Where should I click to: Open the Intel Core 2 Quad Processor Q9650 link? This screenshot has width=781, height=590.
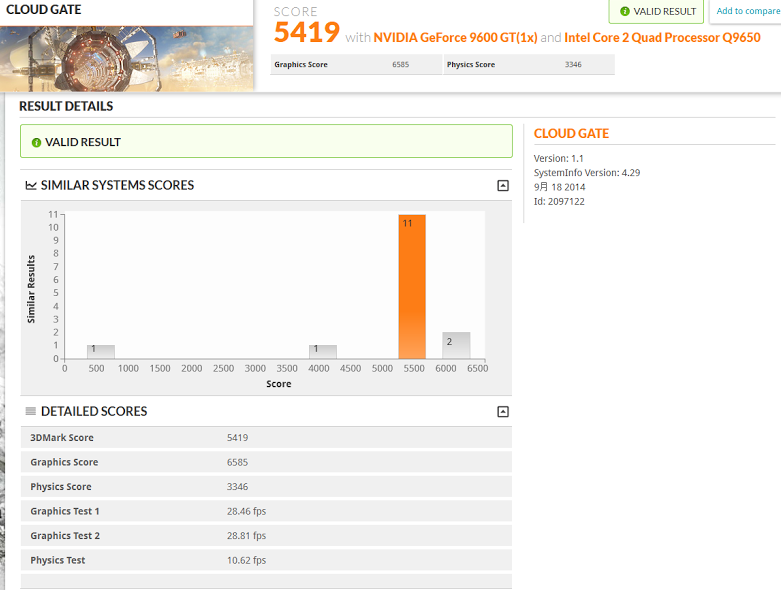coord(662,38)
